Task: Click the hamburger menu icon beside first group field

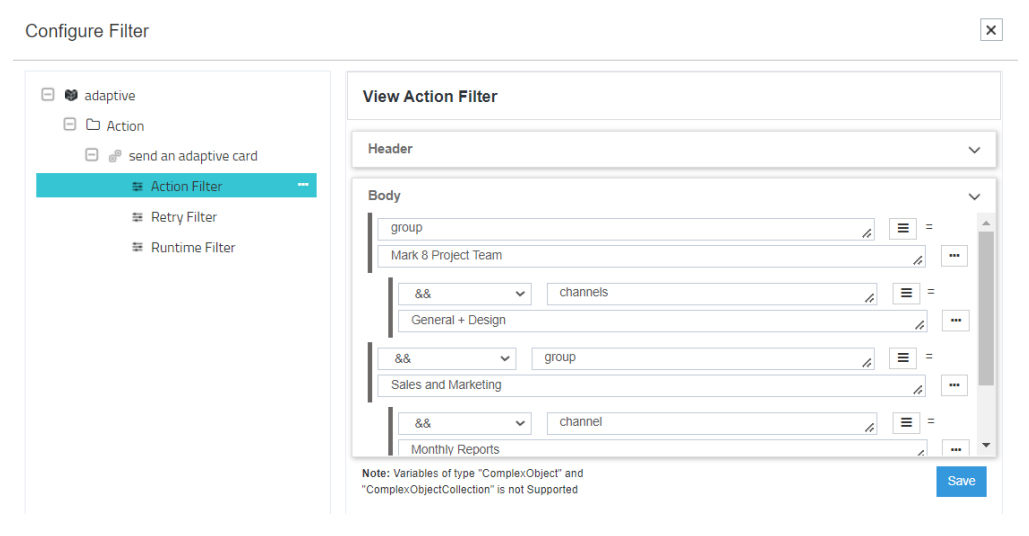Action: [902, 229]
